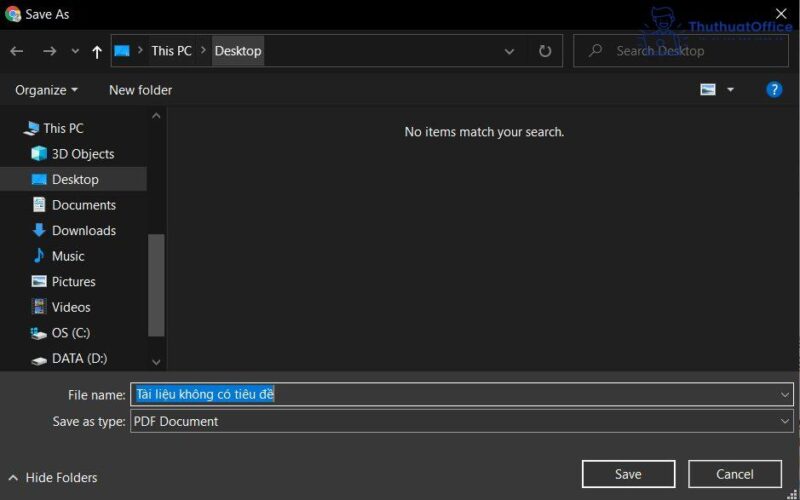800x500 pixels.
Task: Click the blue computer icon in address bar
Action: click(122, 51)
